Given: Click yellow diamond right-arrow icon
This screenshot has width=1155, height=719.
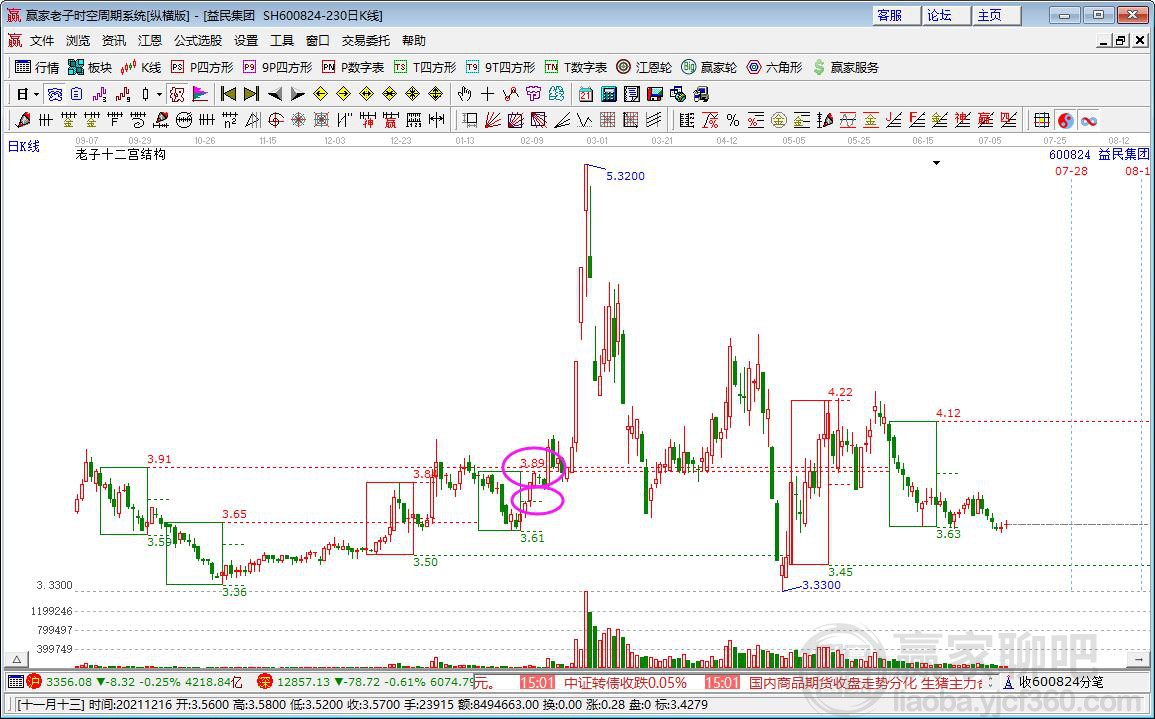Looking at the screenshot, I should (343, 94).
